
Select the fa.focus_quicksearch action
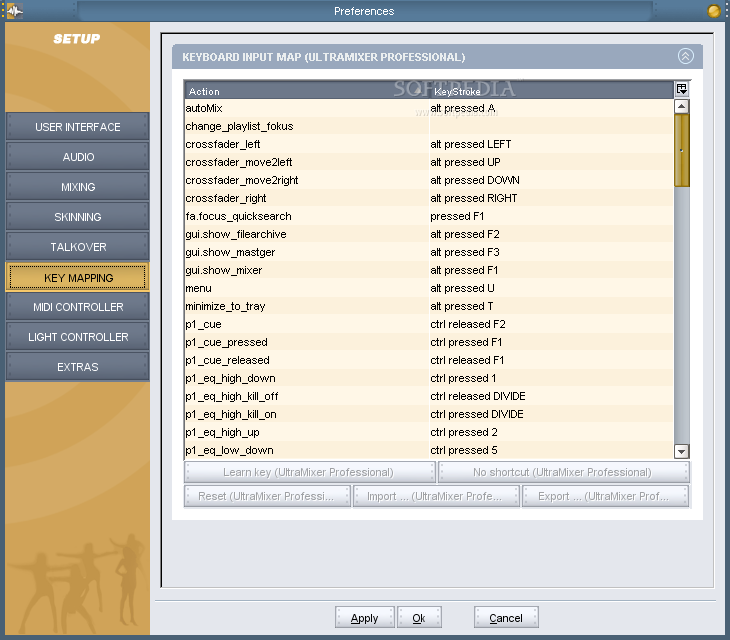429,216
